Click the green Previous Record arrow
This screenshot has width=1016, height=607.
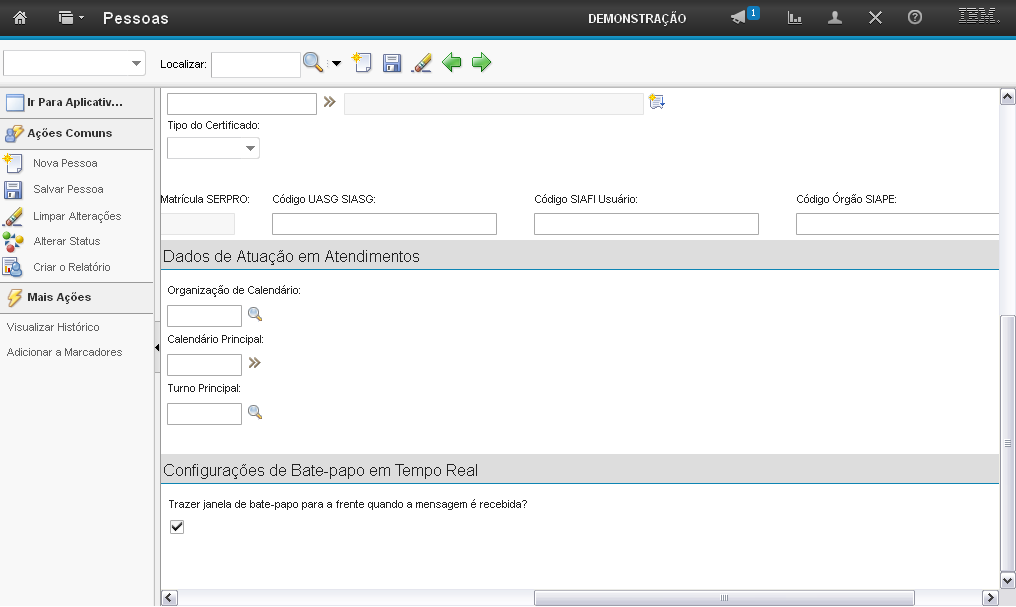[x=452, y=64]
